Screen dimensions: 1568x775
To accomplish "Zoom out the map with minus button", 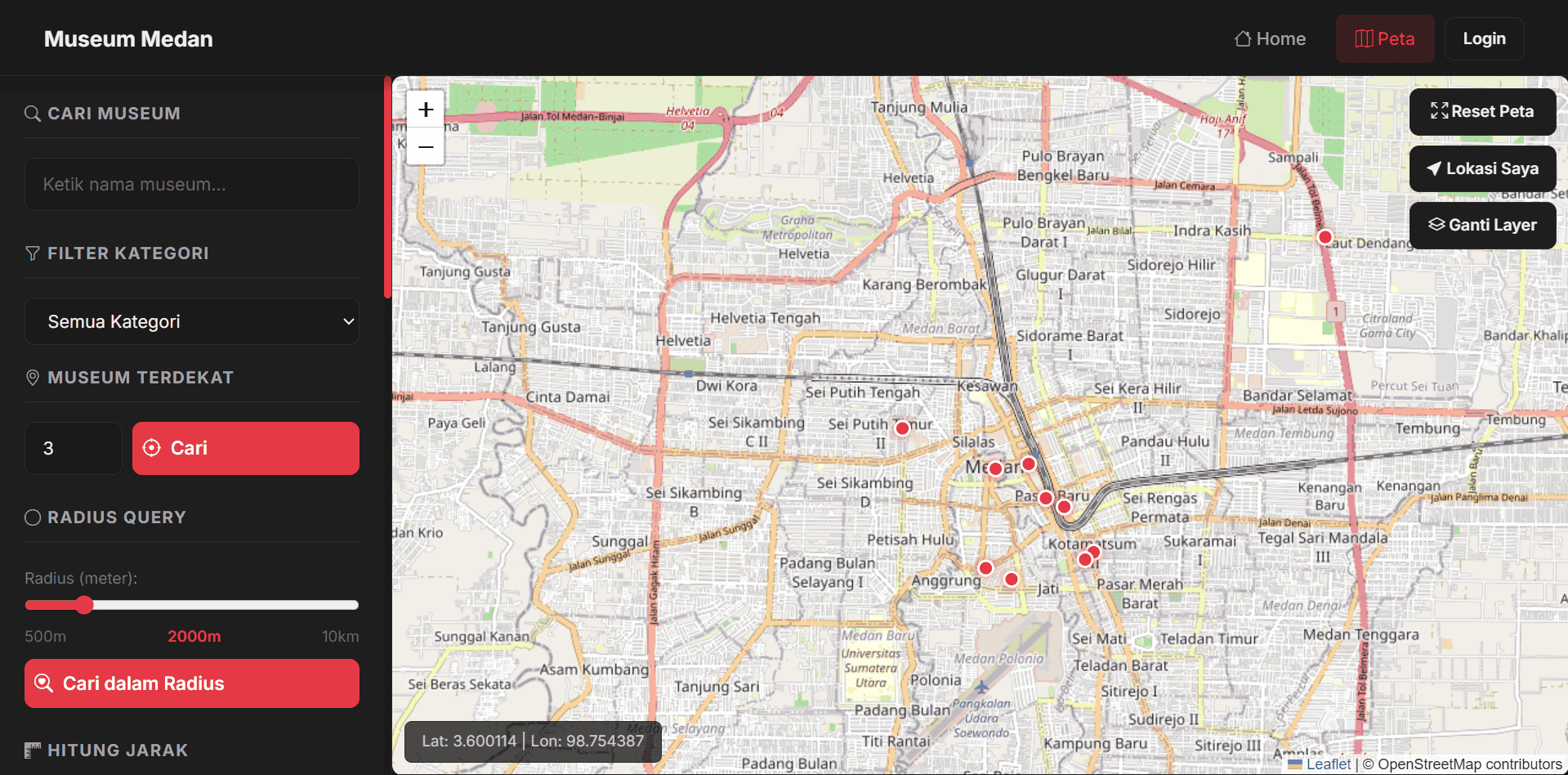I will tap(426, 147).
